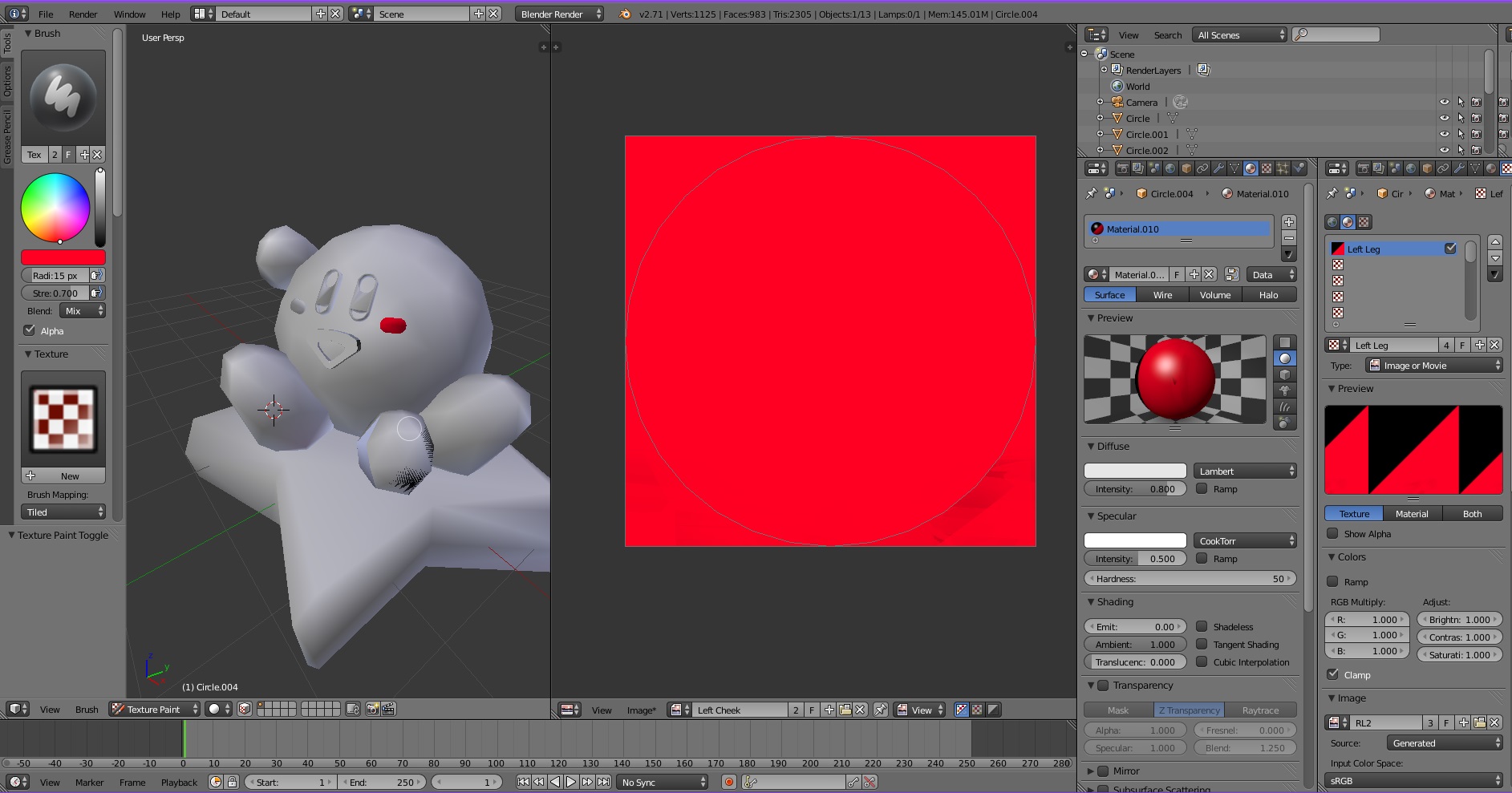Select sphere preview shape for material

pos(1285,358)
